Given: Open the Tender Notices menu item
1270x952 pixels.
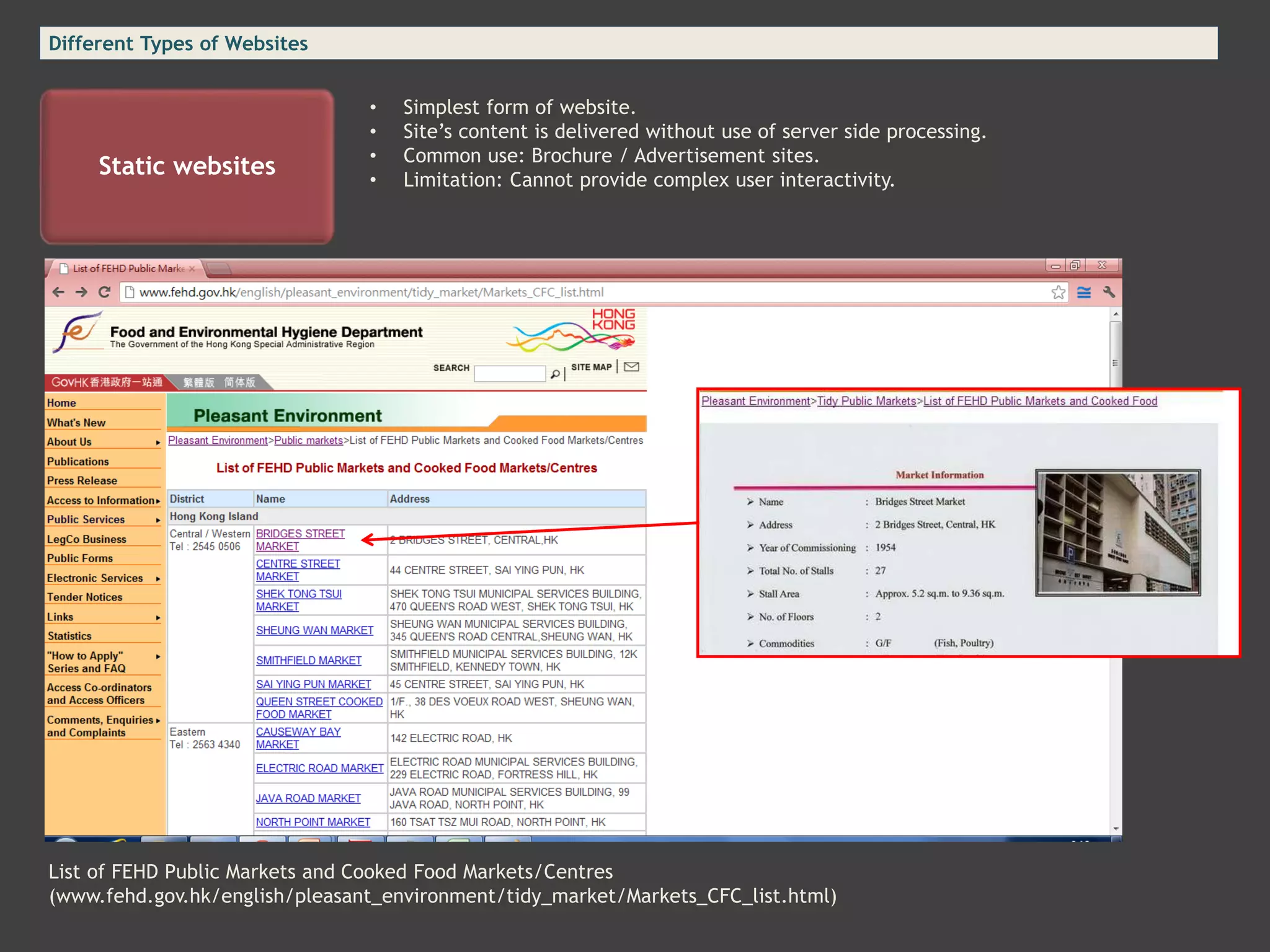Looking at the screenshot, I should coord(84,597).
